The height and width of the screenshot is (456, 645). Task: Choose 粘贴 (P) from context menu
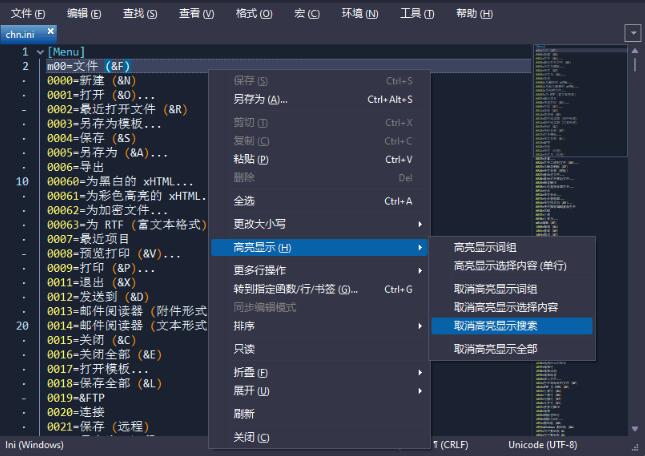[251, 159]
